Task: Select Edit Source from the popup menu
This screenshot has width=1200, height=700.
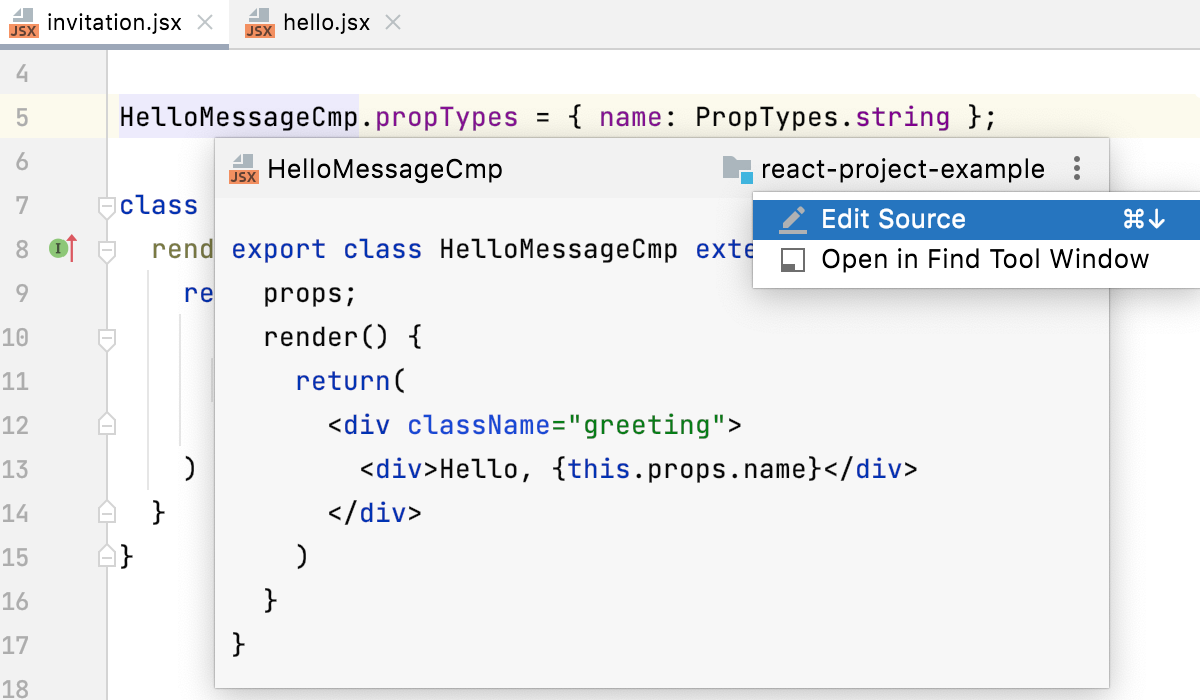Action: point(891,218)
